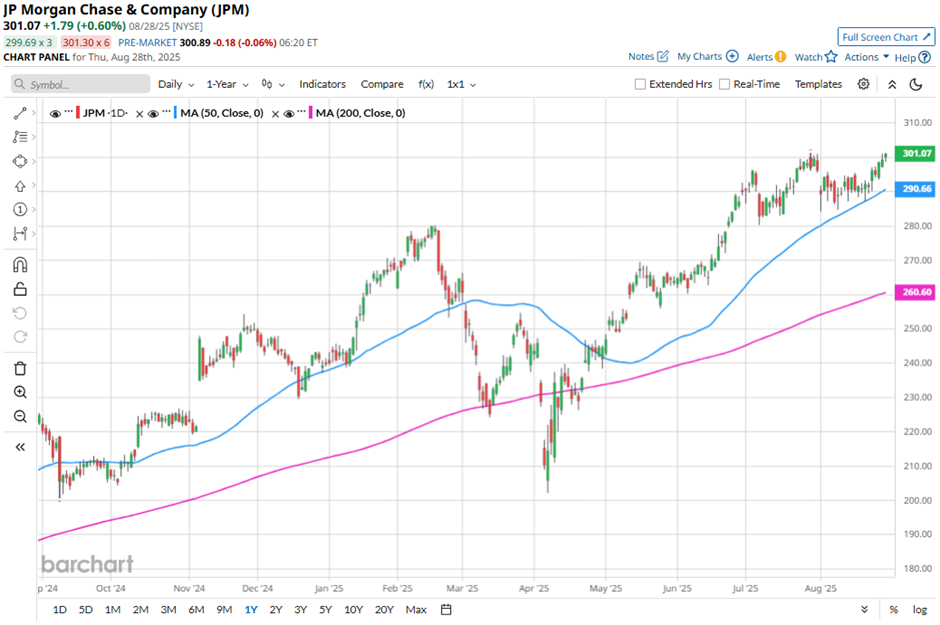Open the 1x1 grid layout dropdown
This screenshot has width=940, height=625.
461,84
